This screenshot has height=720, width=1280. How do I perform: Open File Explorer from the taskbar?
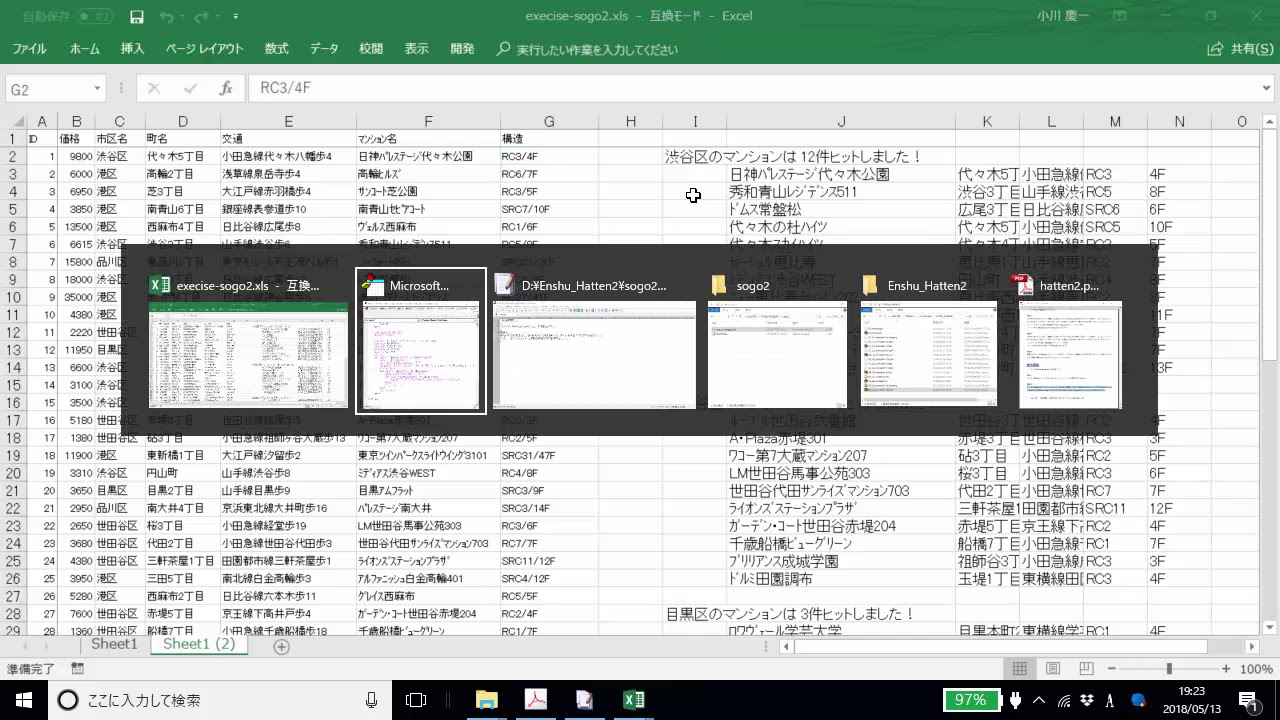(486, 700)
